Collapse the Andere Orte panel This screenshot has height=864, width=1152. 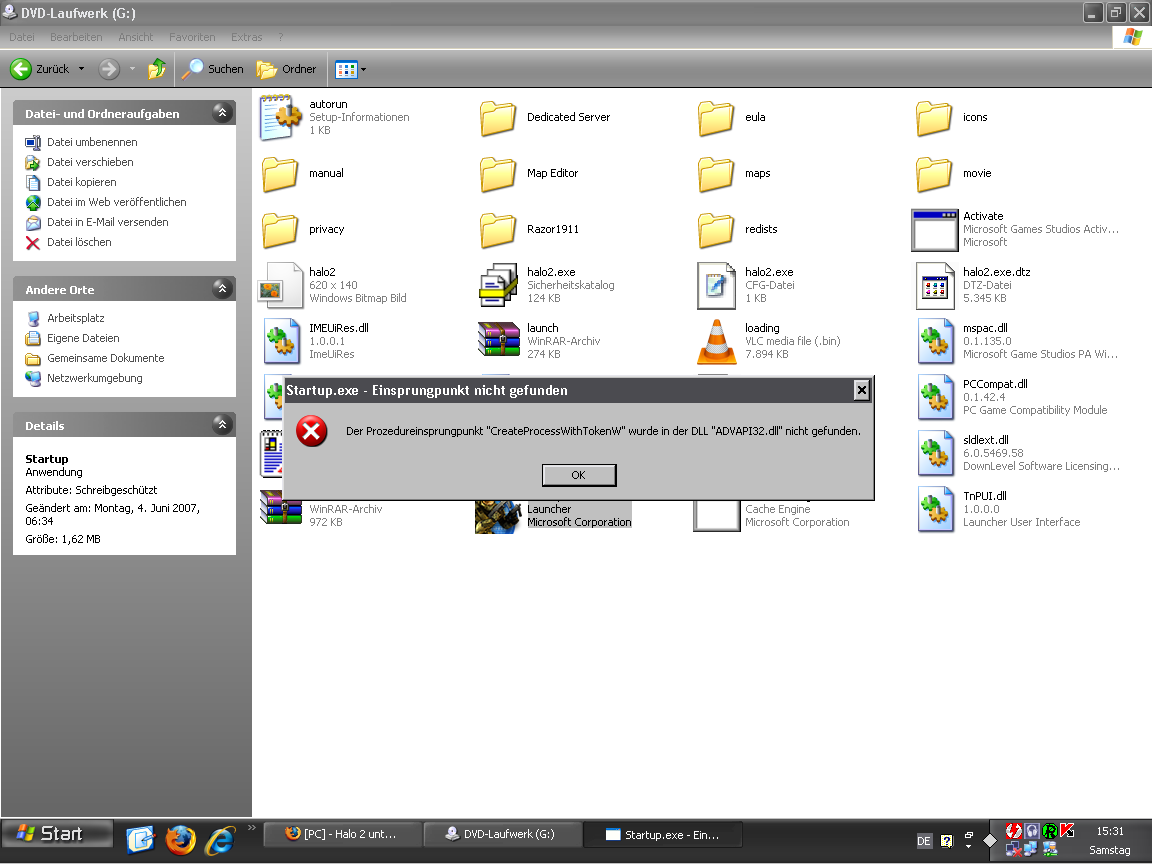point(222,289)
